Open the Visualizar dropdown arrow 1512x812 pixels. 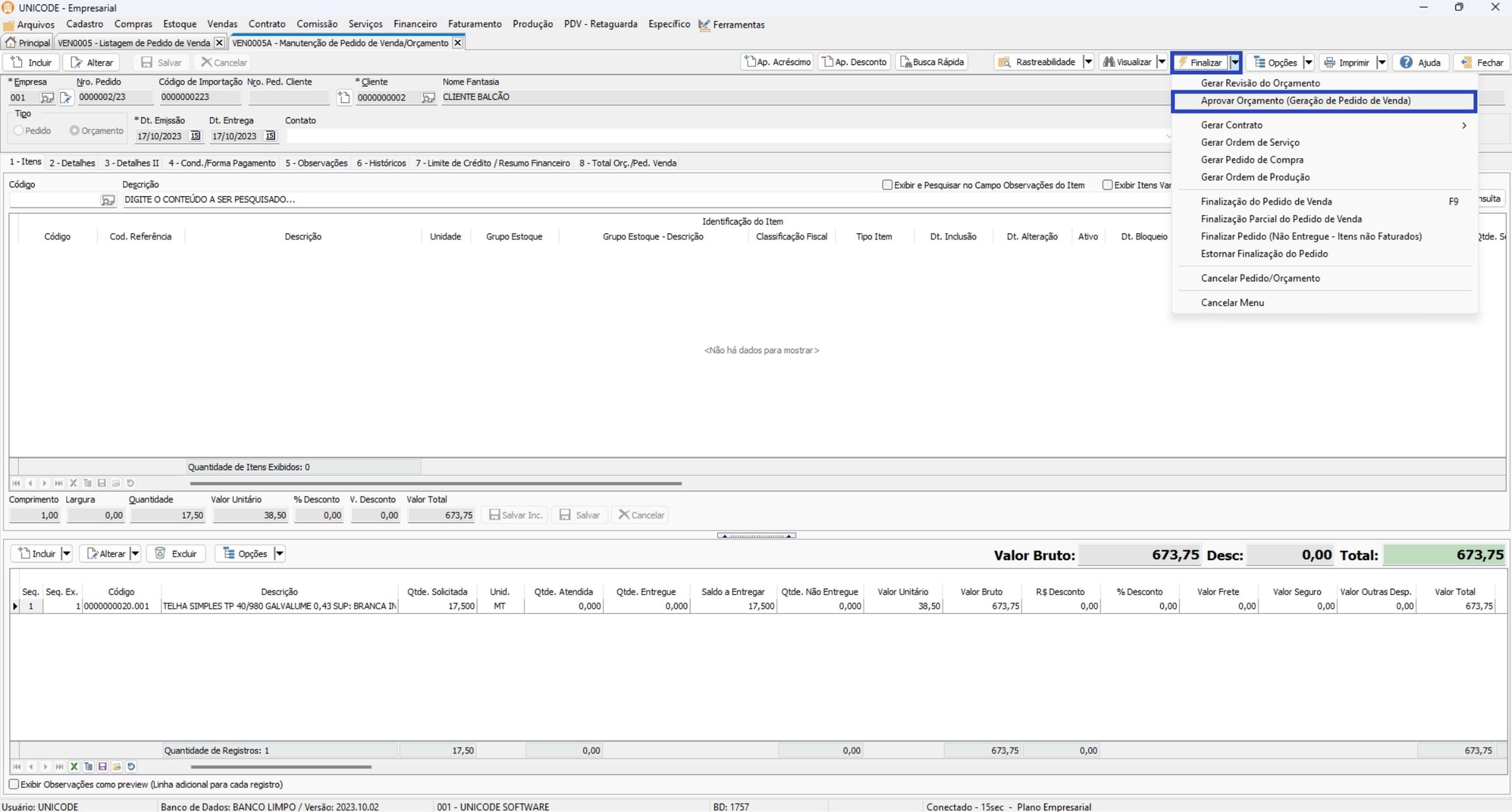coord(1161,62)
